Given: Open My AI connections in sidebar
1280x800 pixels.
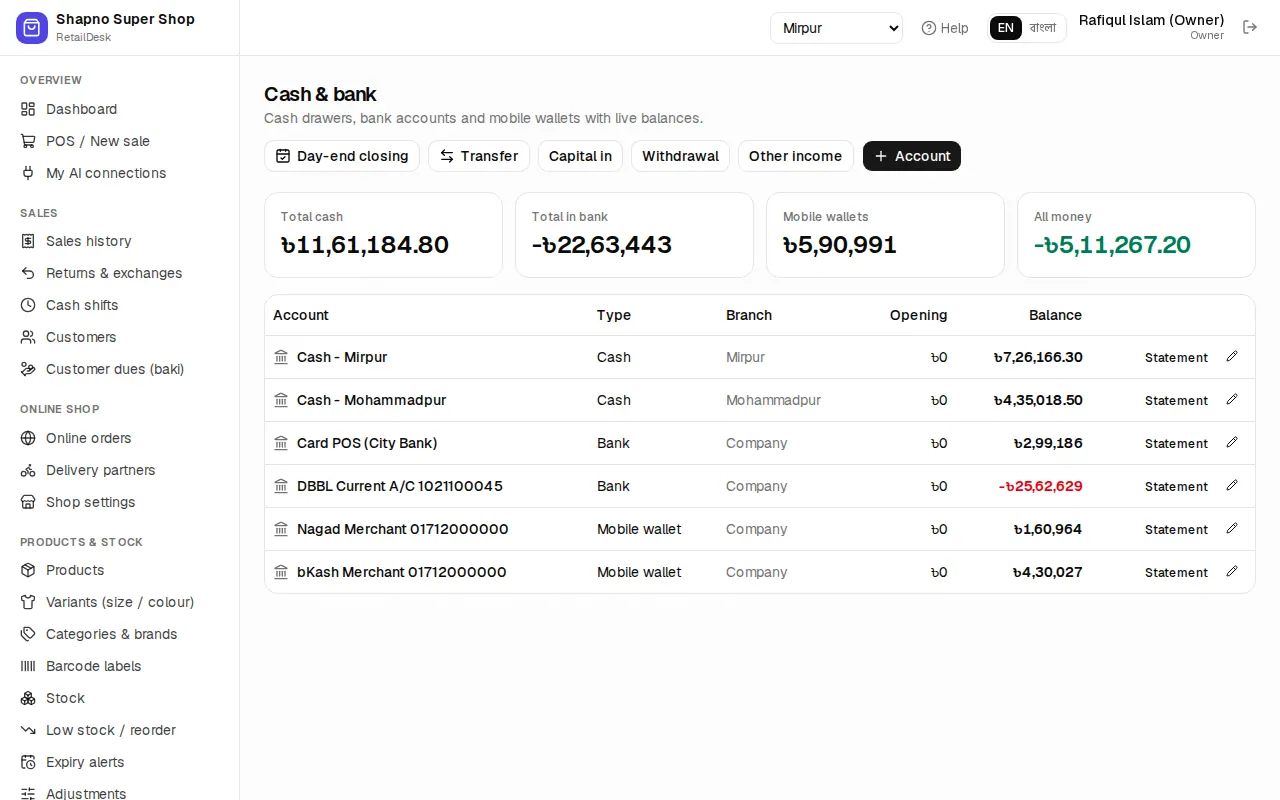Looking at the screenshot, I should [x=120, y=173].
